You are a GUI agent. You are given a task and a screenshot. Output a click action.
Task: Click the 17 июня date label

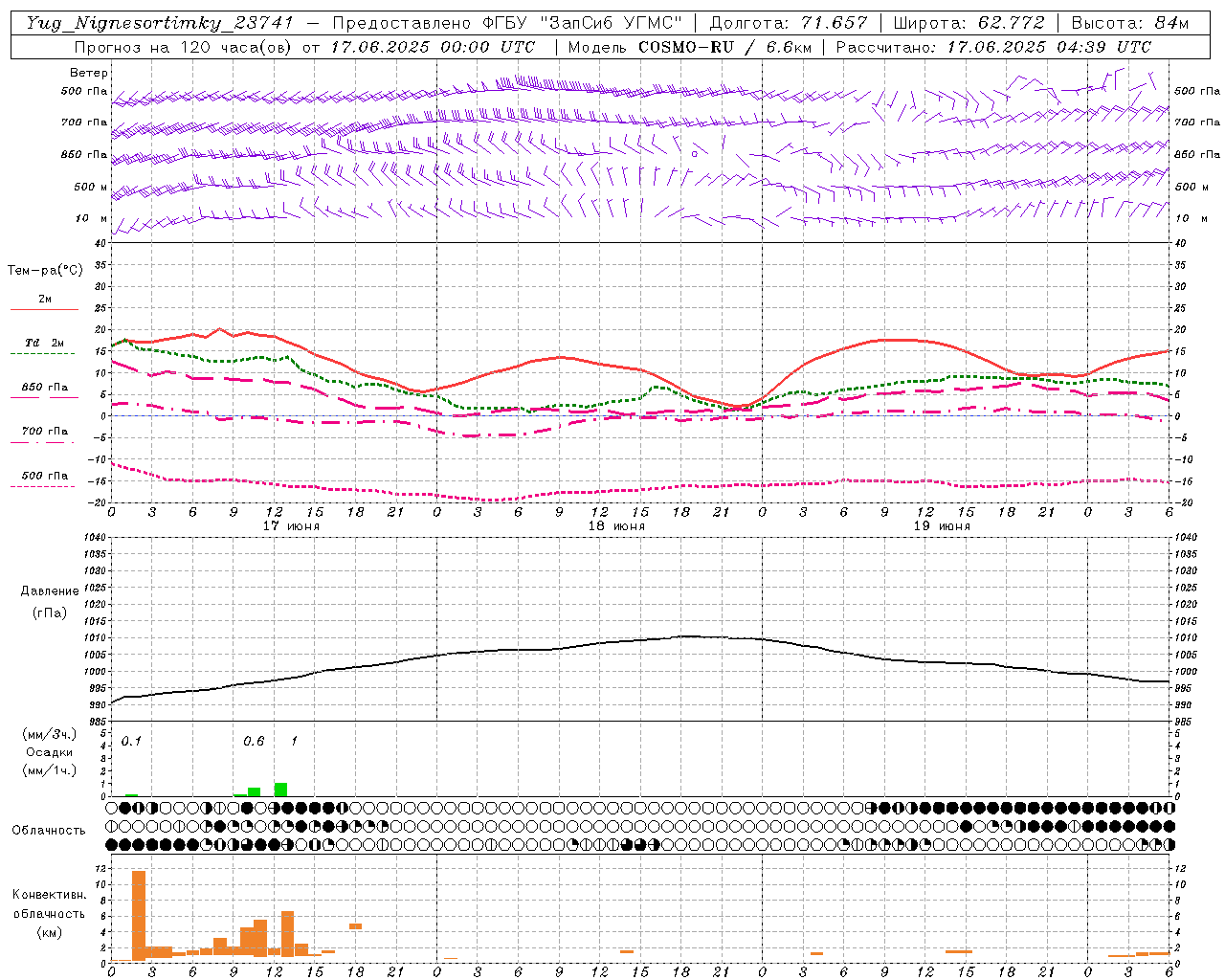pyautogui.click(x=291, y=526)
